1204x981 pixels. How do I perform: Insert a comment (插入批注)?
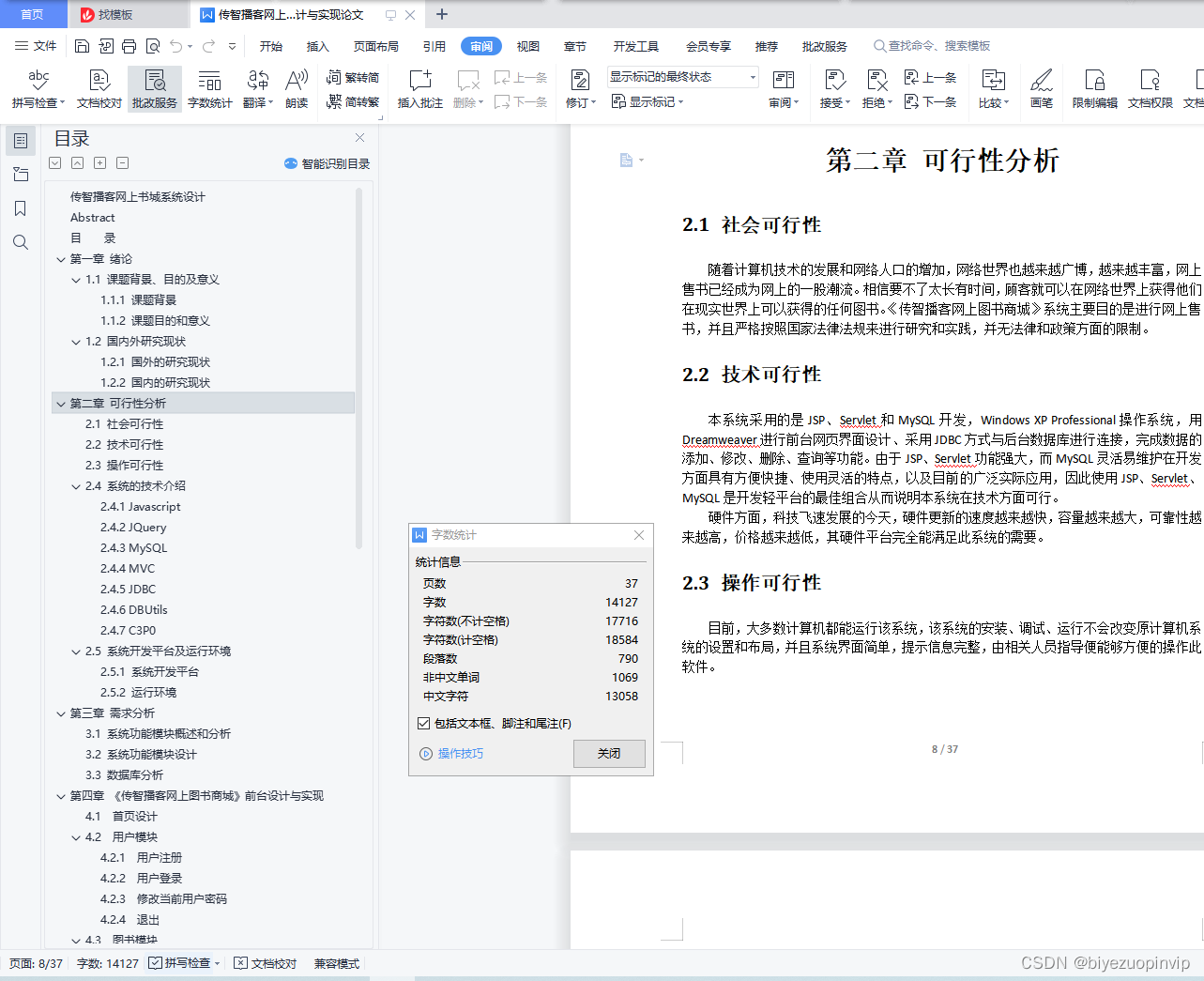coord(420,89)
